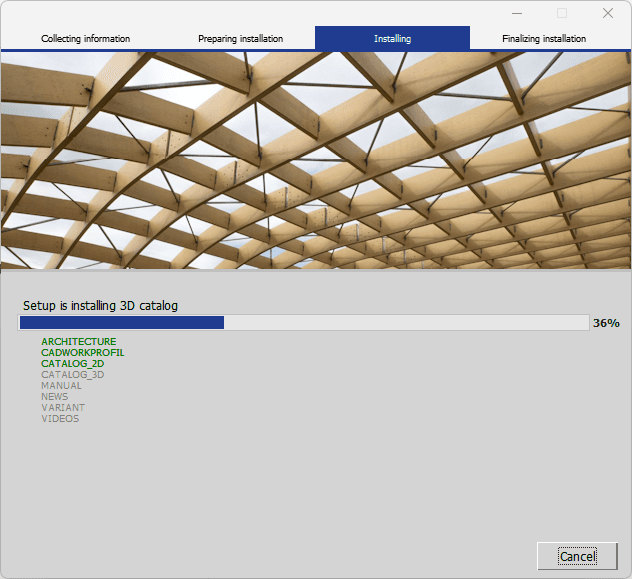Viewport: 632px width, 579px height.
Task: Minimize the installer window
Action: [x=515, y=13]
